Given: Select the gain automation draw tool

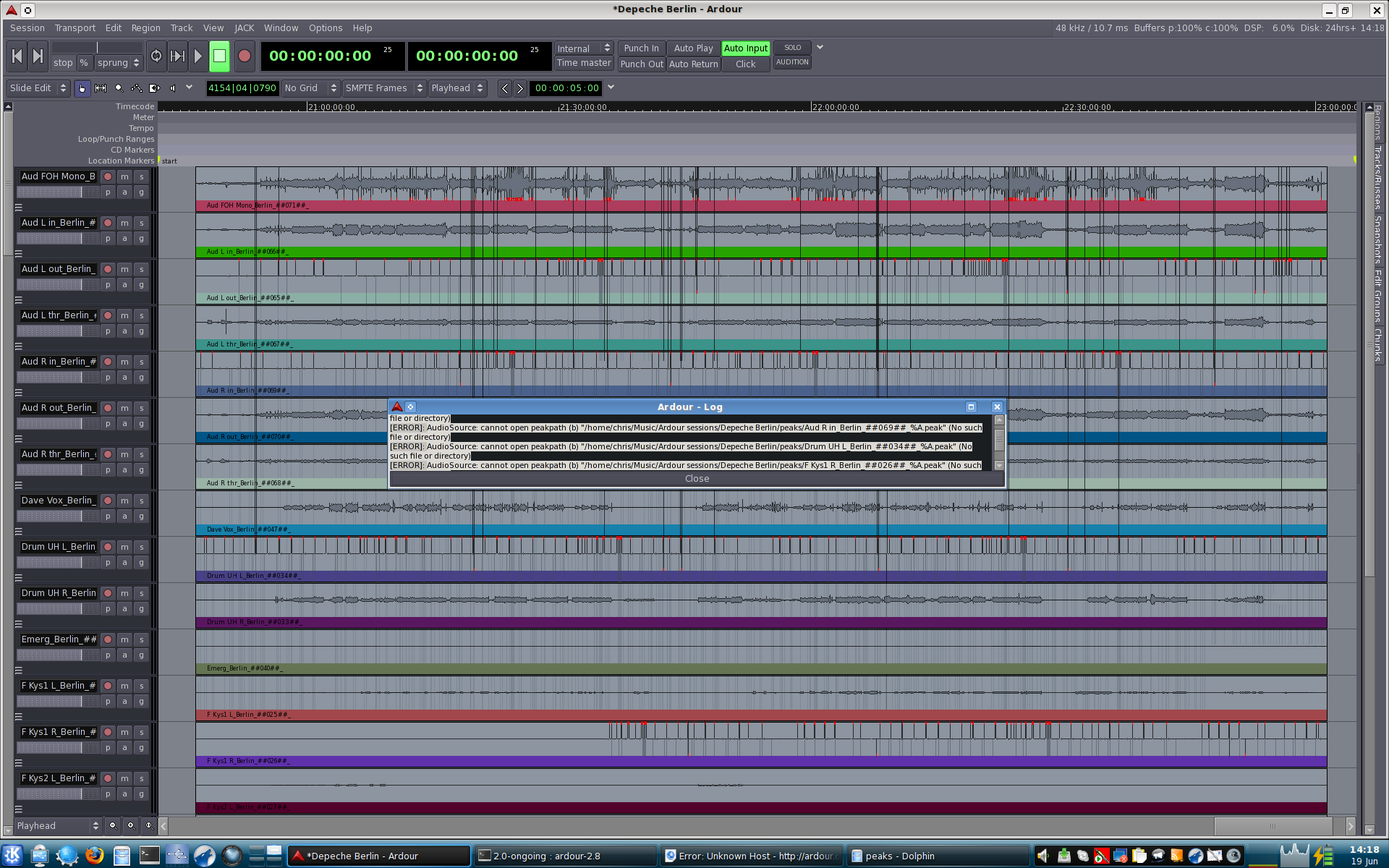Looking at the screenshot, I should [x=136, y=88].
